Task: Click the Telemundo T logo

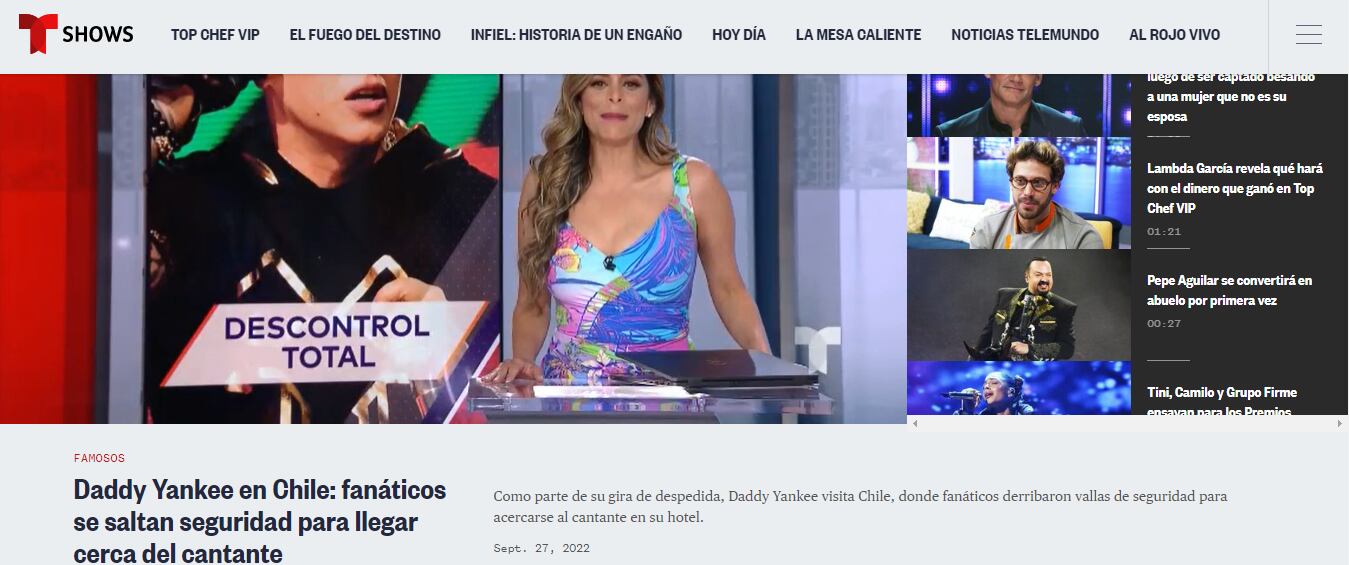Action: (x=38, y=34)
